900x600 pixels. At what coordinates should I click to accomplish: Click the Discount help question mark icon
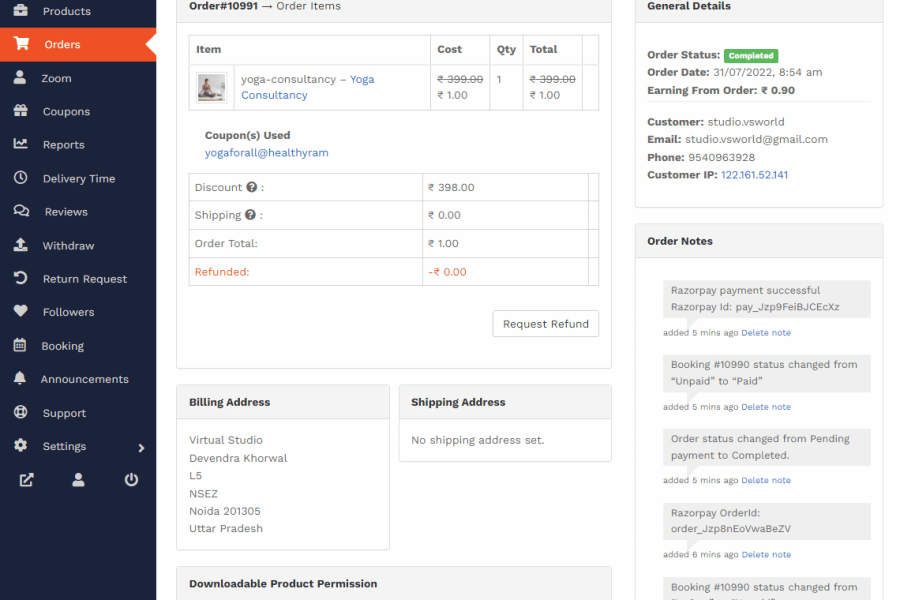coord(251,187)
